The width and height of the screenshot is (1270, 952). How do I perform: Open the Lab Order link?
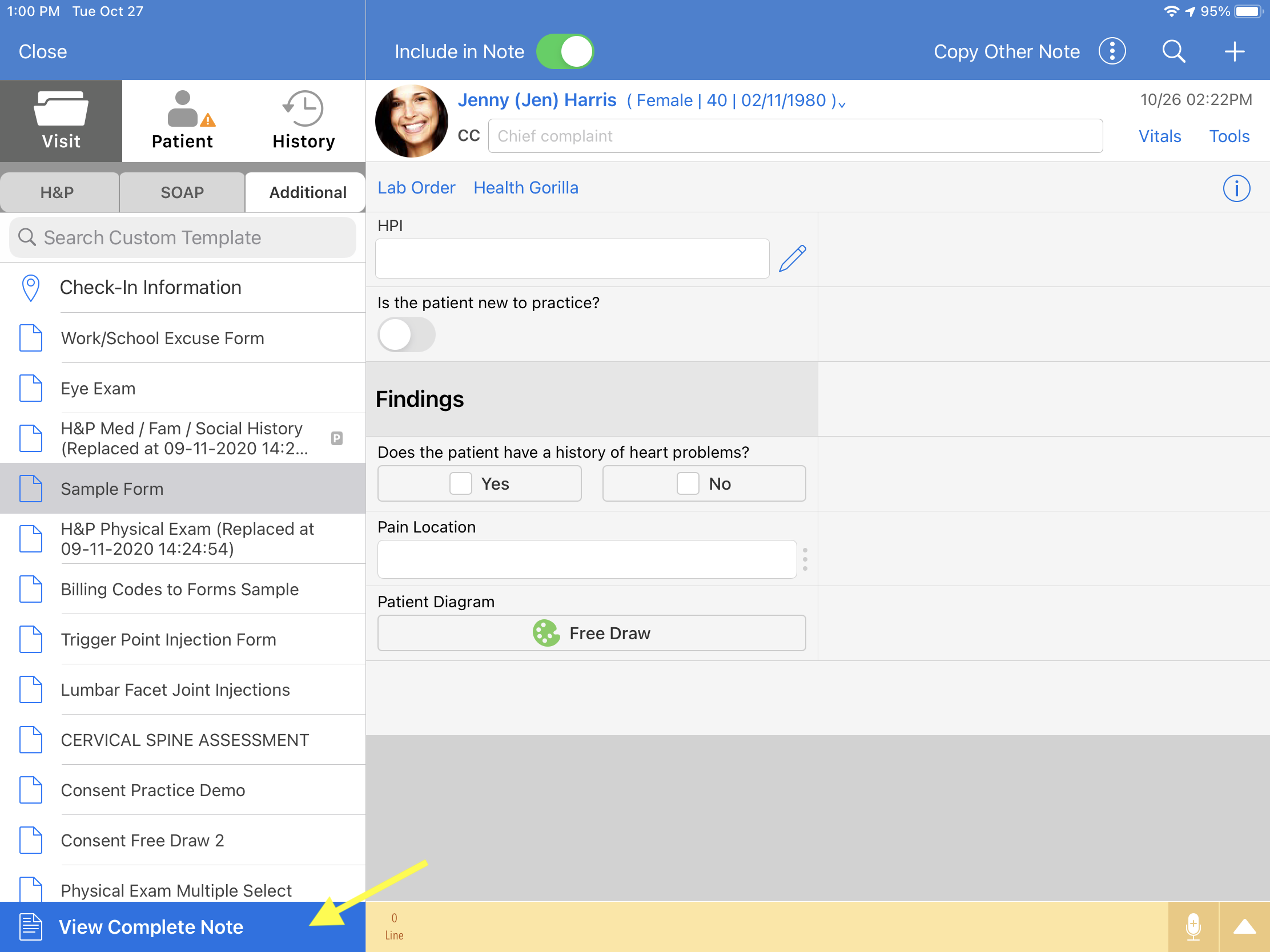click(417, 188)
